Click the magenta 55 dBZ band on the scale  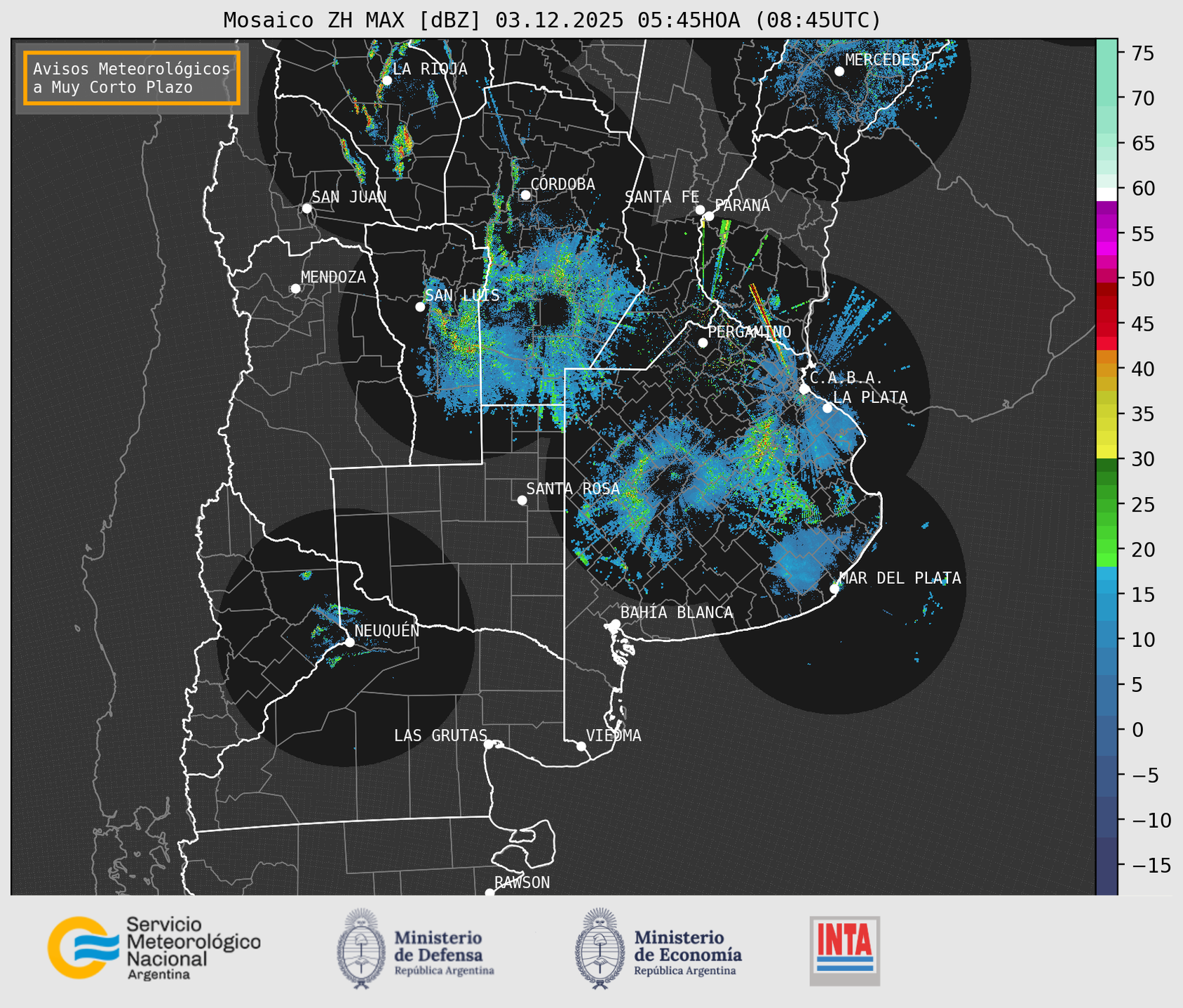1107,233
